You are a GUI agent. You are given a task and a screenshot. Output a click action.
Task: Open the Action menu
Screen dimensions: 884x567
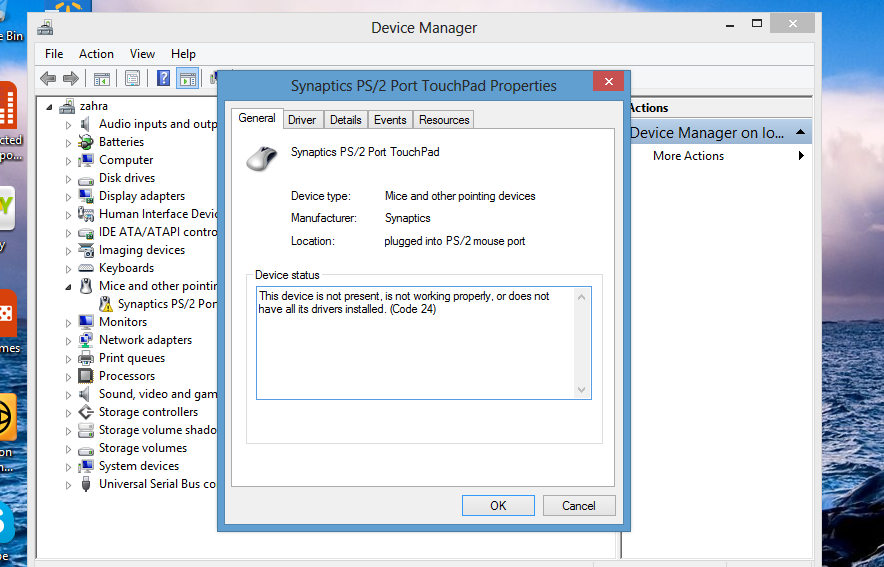(x=96, y=54)
